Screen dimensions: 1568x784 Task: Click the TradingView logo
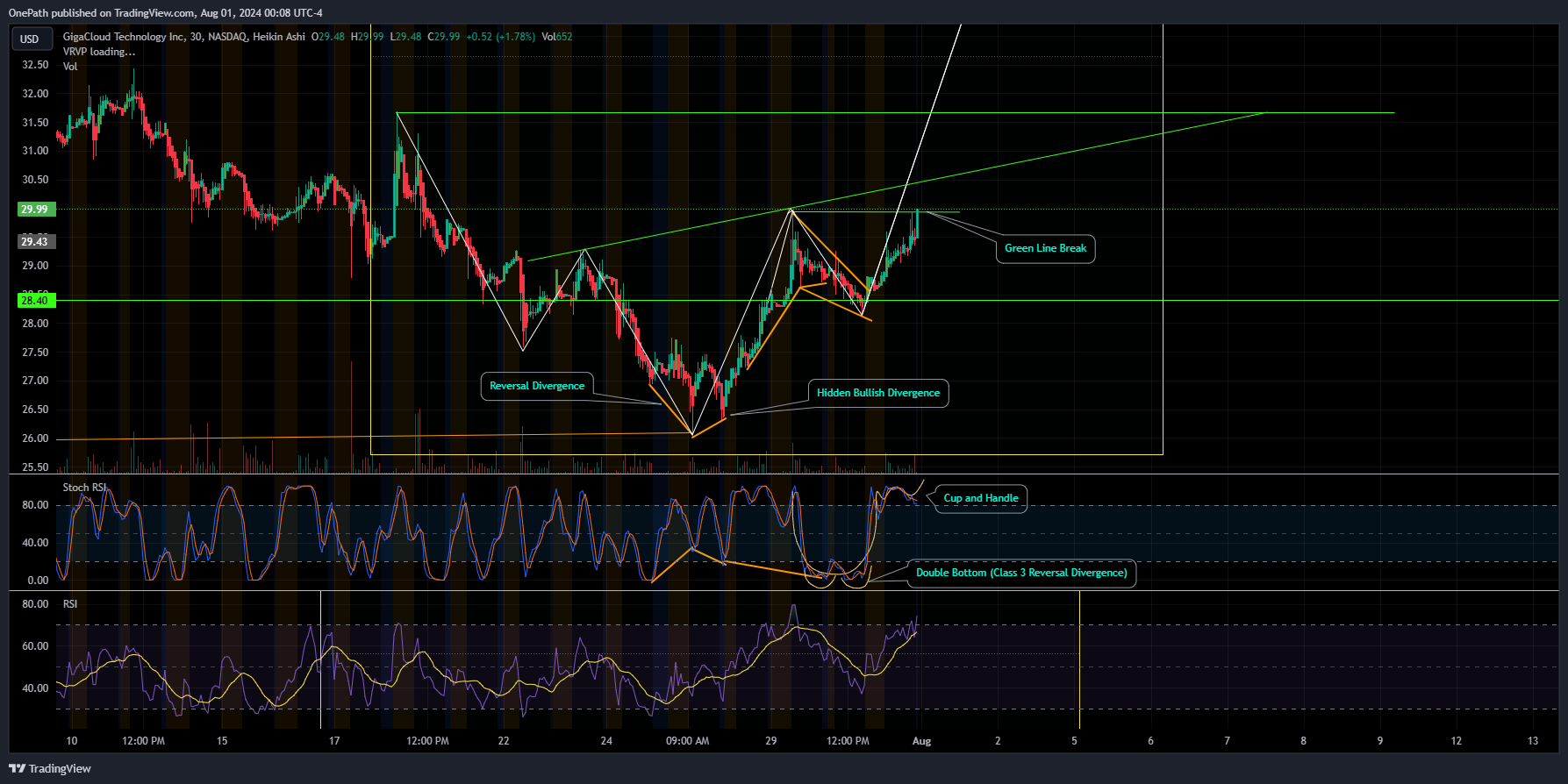point(50,768)
